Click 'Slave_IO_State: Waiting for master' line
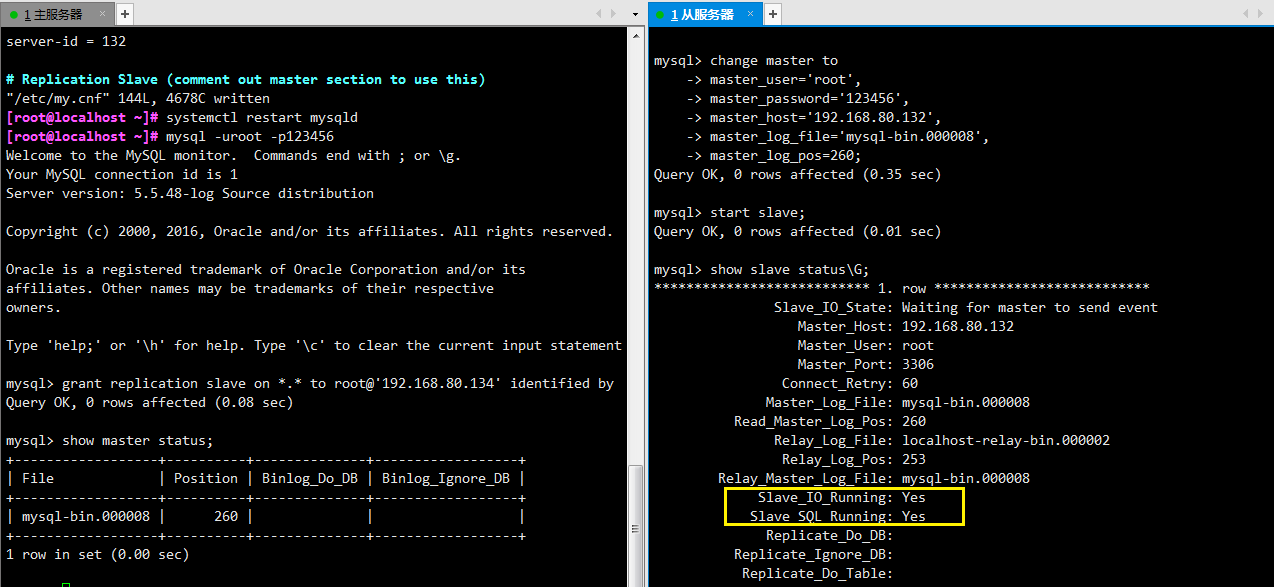The width and height of the screenshot is (1274, 587). pos(965,307)
